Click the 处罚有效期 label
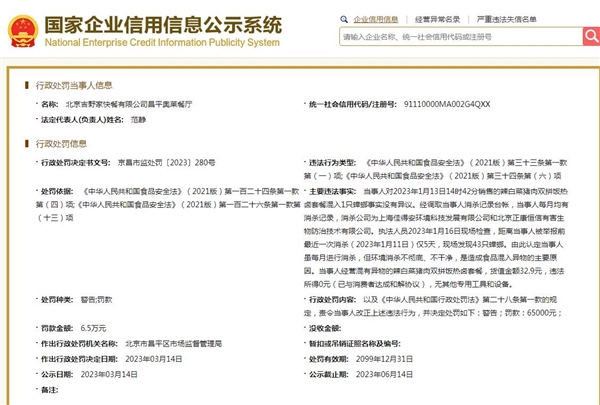 tap(329, 359)
